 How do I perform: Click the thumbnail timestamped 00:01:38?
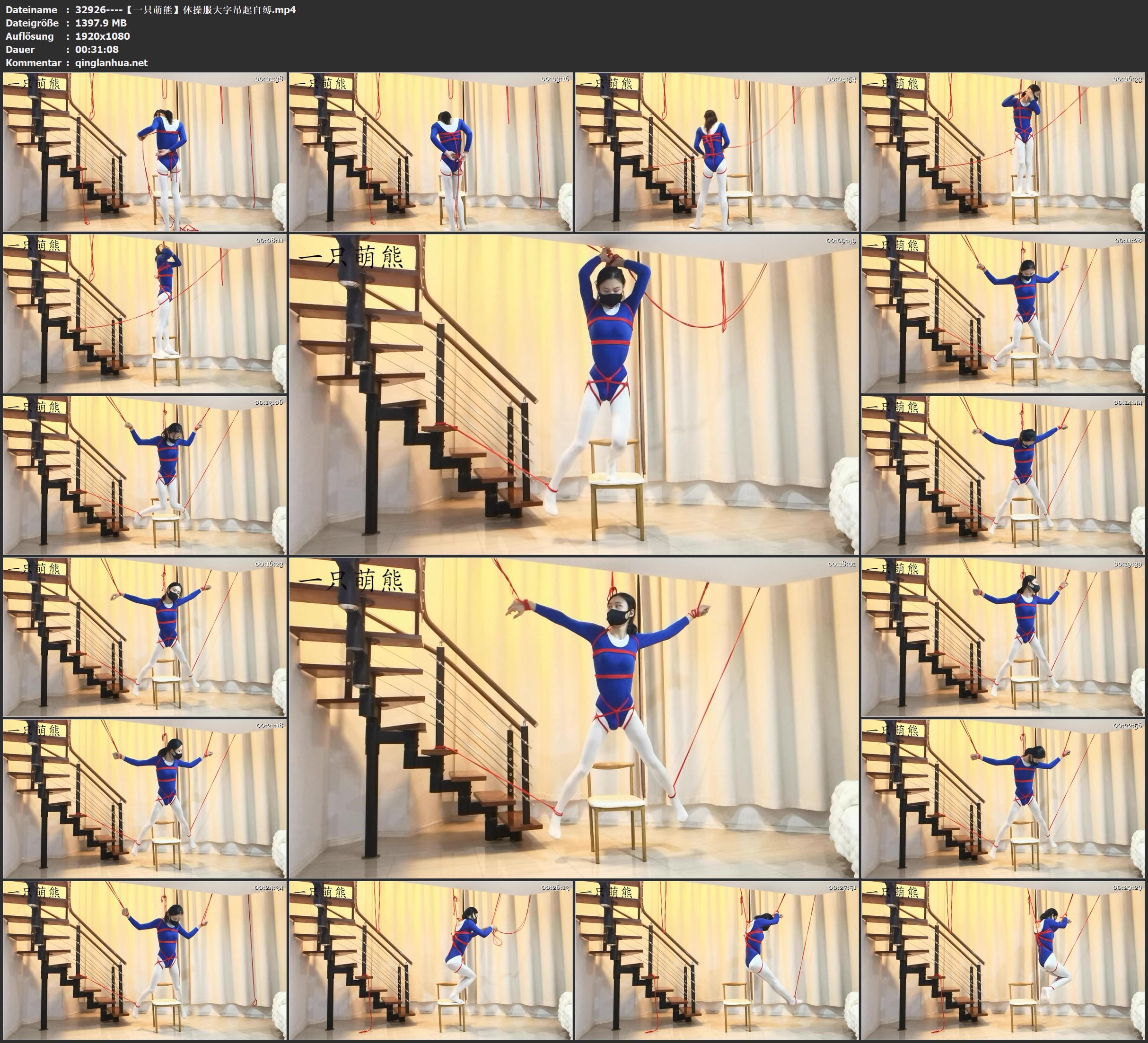click(x=145, y=152)
